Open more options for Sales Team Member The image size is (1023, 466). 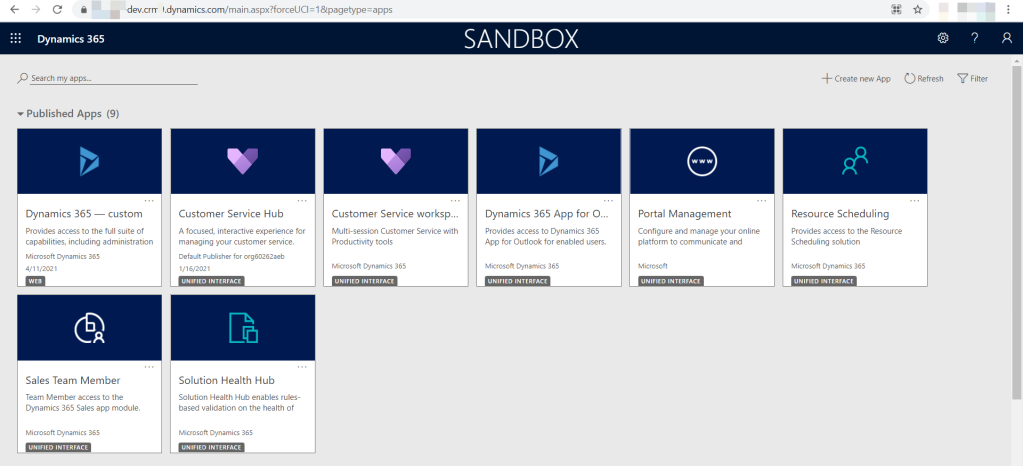click(149, 367)
